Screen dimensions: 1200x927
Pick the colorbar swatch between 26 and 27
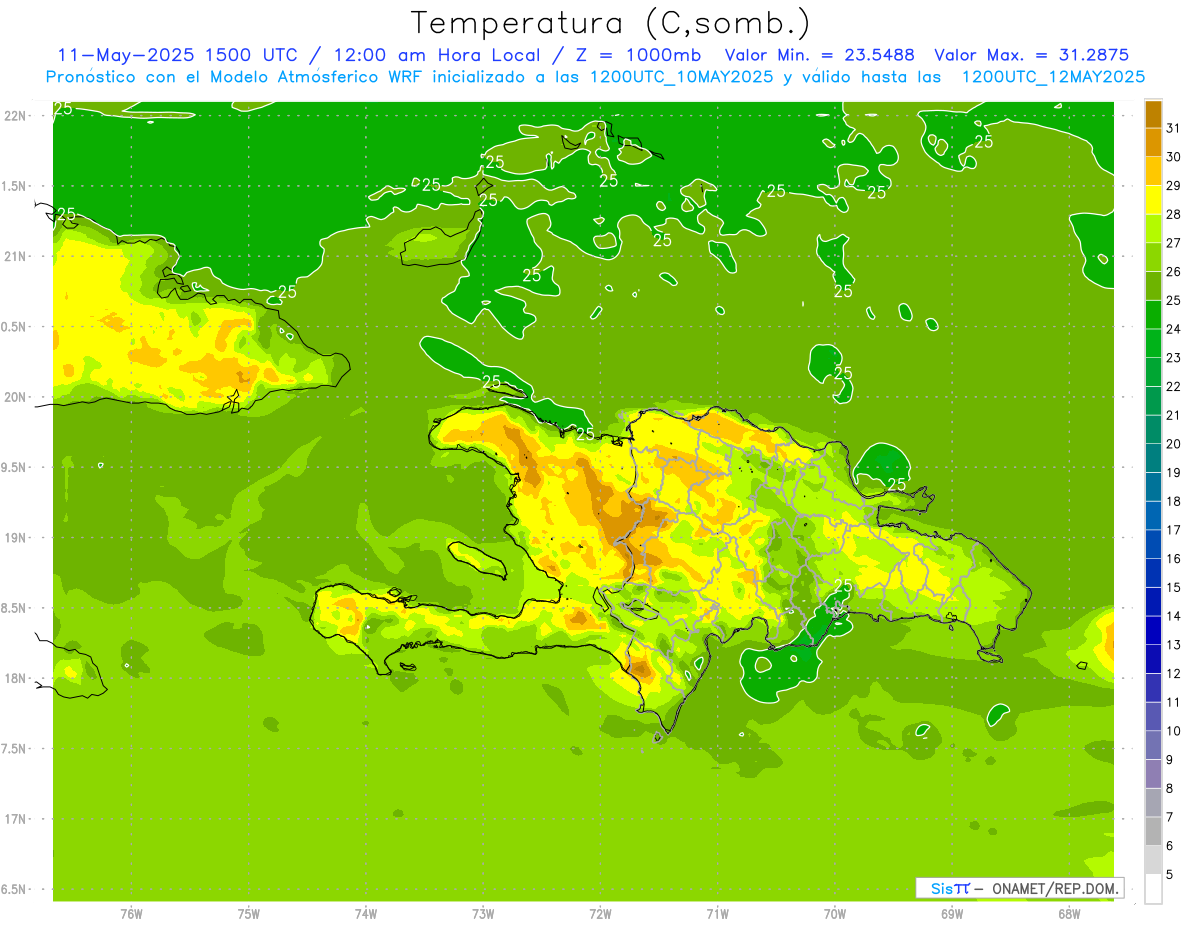[x=1153, y=257]
